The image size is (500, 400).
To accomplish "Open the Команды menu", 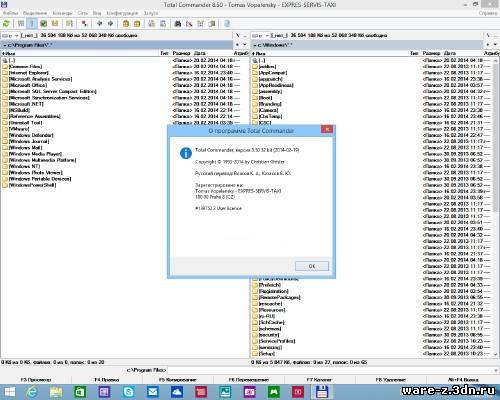I will 62,13.
